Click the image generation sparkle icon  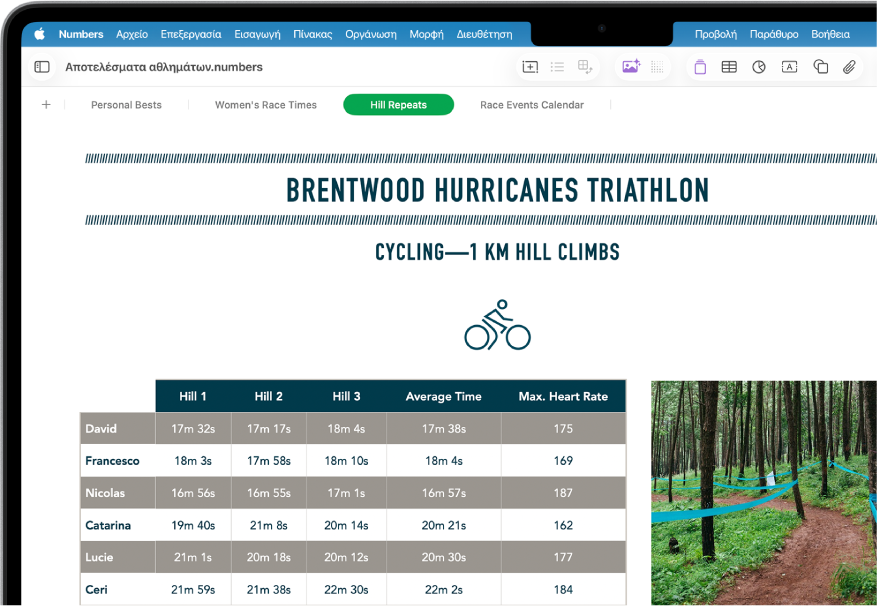tap(631, 66)
